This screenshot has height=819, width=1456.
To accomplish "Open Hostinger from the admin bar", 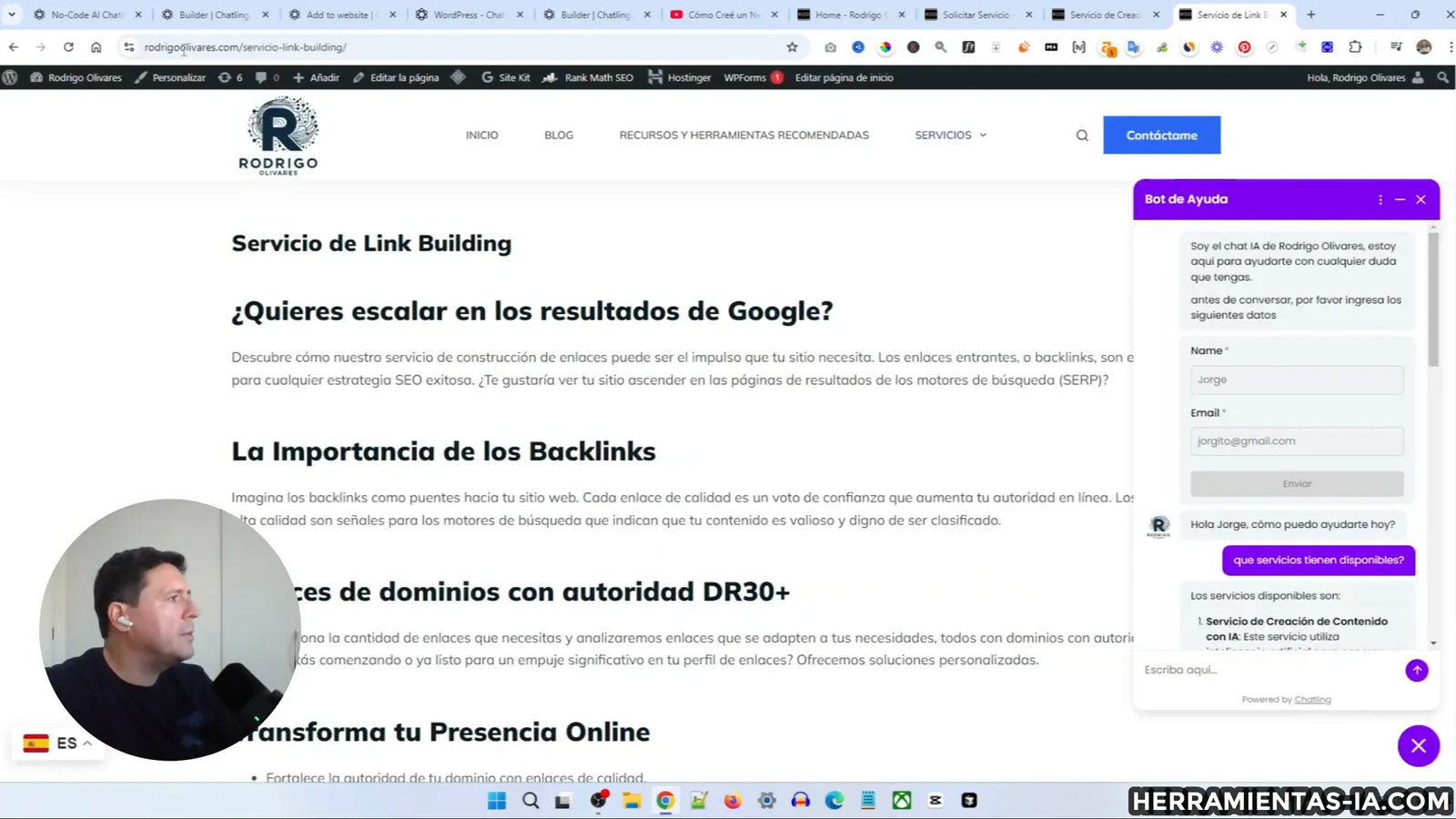I will pyautogui.click(x=679, y=77).
